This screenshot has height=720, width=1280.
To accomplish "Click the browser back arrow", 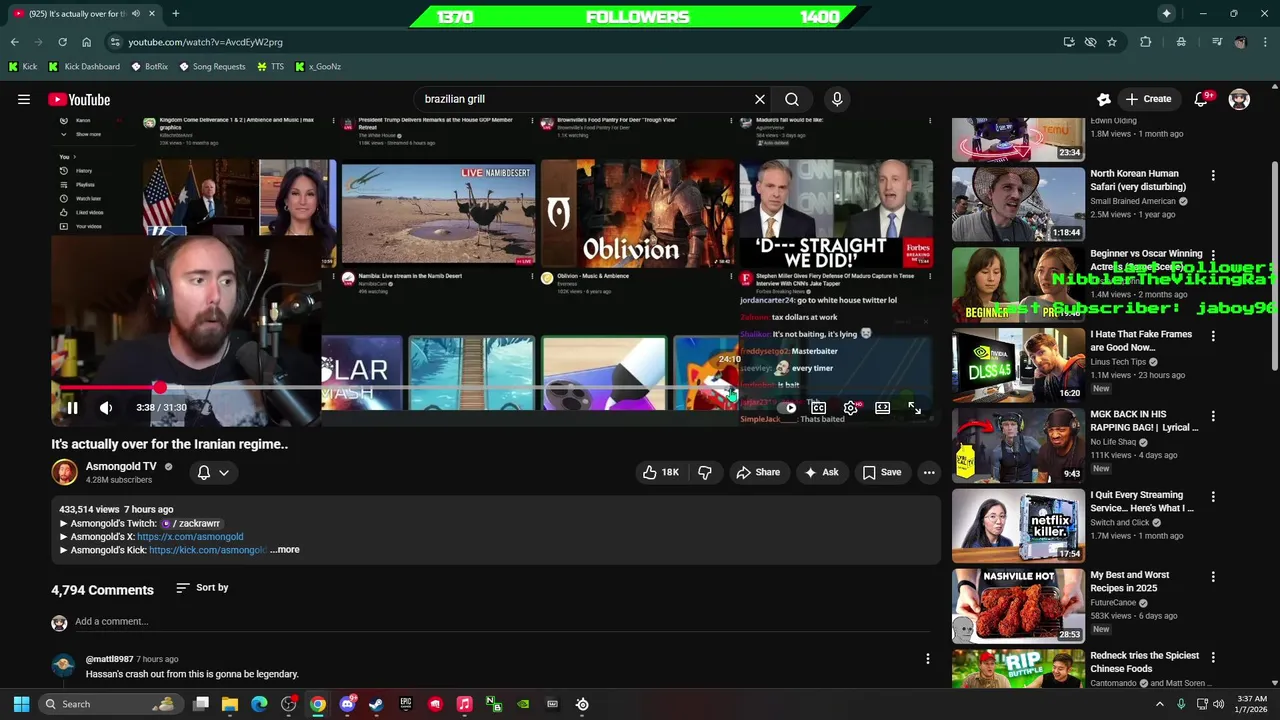I will point(14,42).
